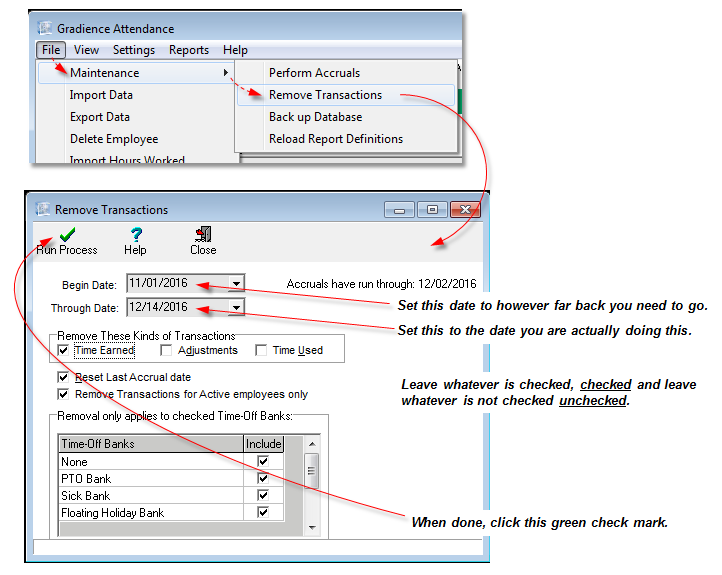Click the Gradience Attendance title bar icon

tap(44, 28)
